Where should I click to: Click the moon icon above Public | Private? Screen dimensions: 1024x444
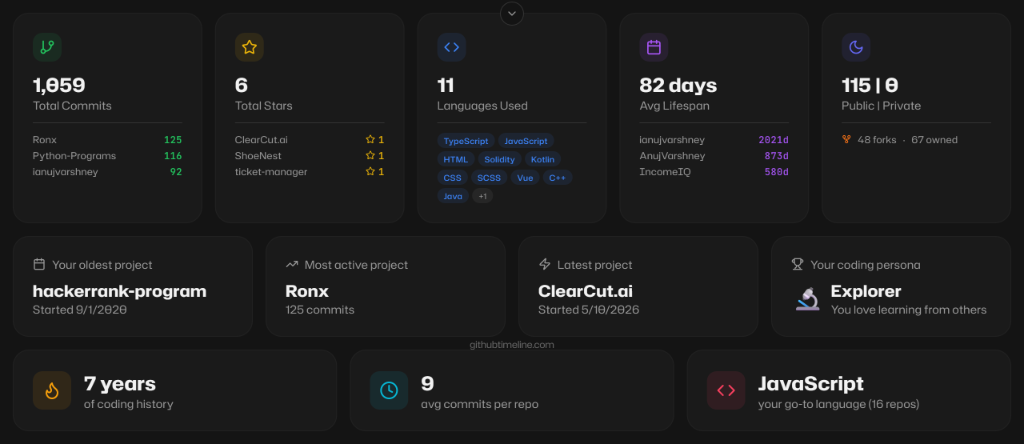pos(856,47)
